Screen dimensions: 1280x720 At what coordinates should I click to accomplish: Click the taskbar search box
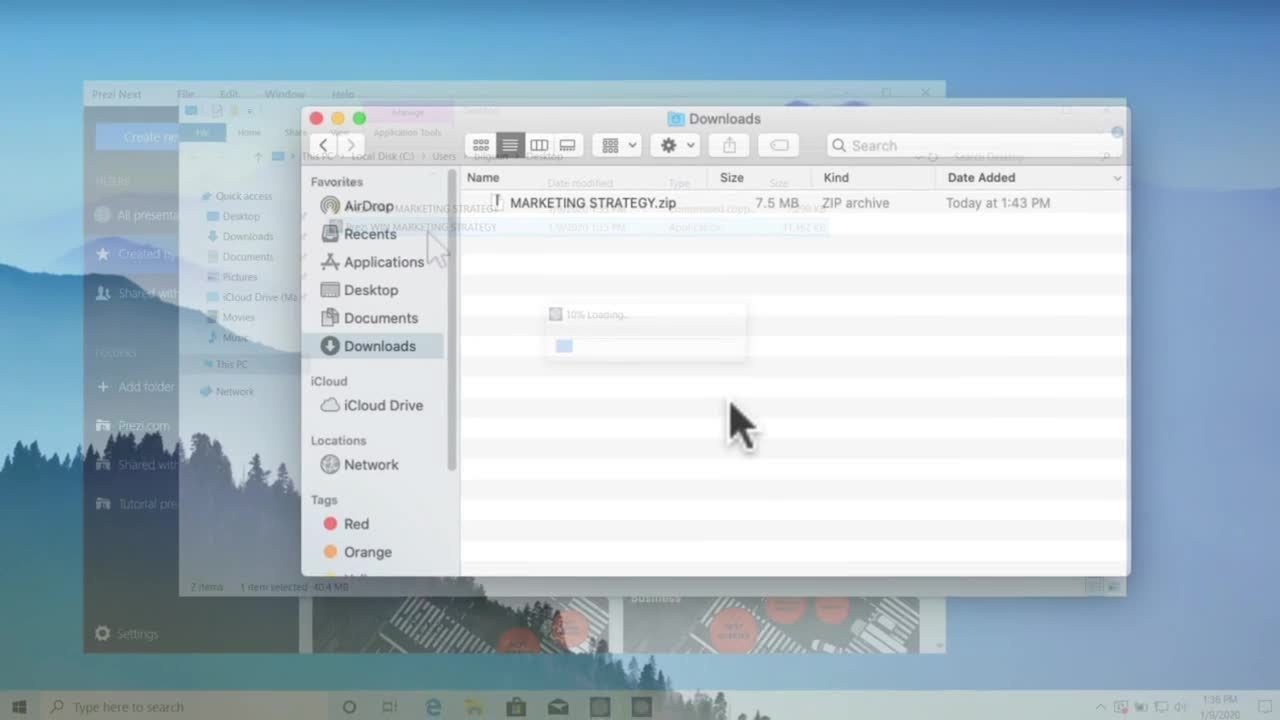pyautogui.click(x=182, y=707)
